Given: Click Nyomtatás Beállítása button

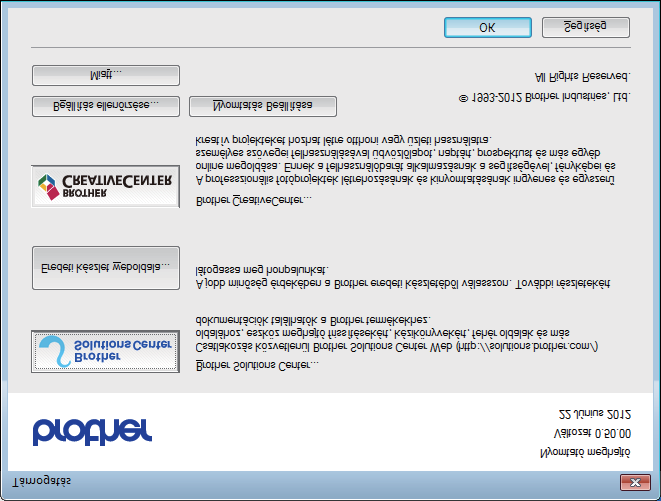Looking at the screenshot, I should click(x=263, y=106).
